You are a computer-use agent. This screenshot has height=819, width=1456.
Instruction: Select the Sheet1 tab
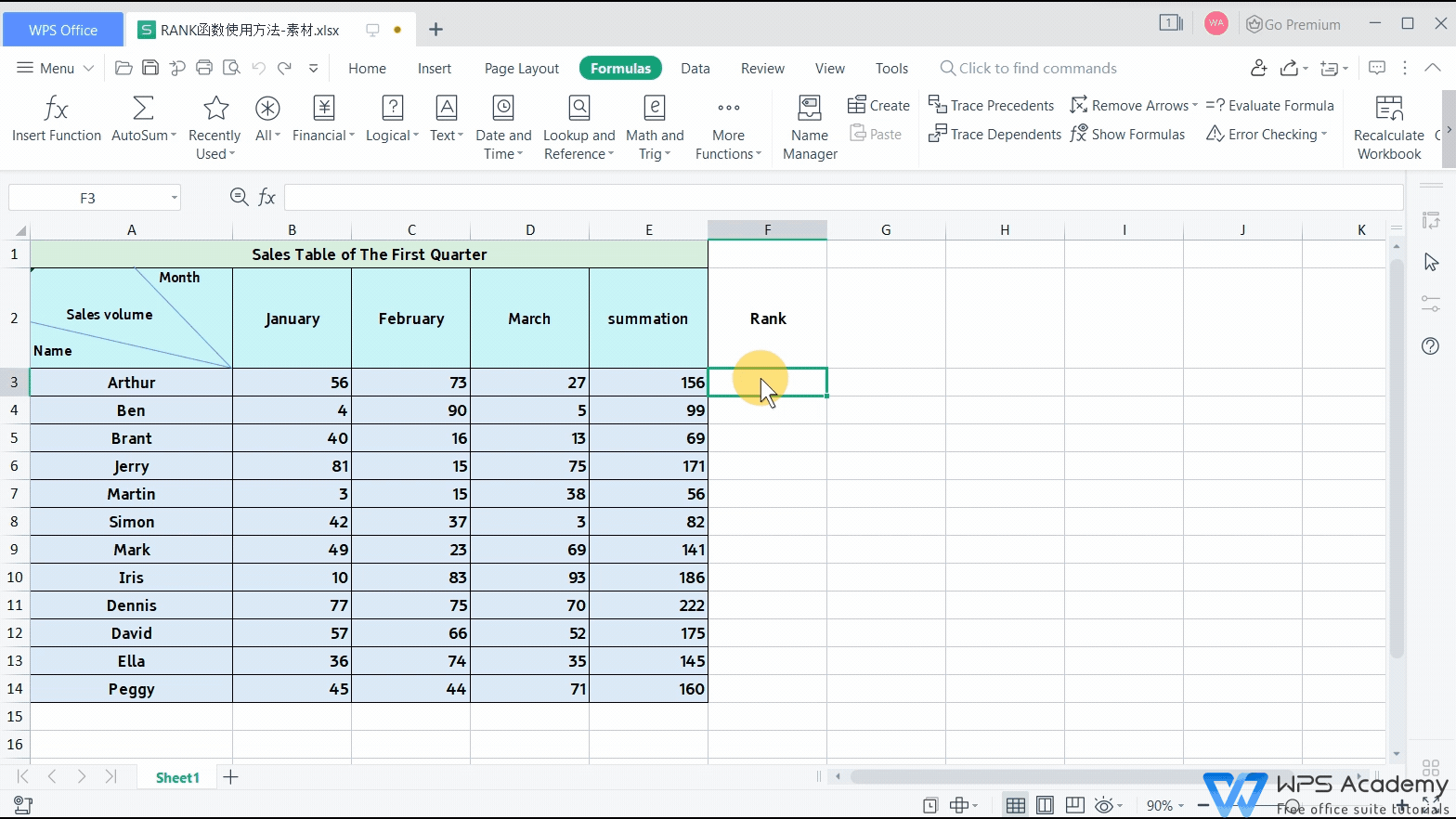177,777
